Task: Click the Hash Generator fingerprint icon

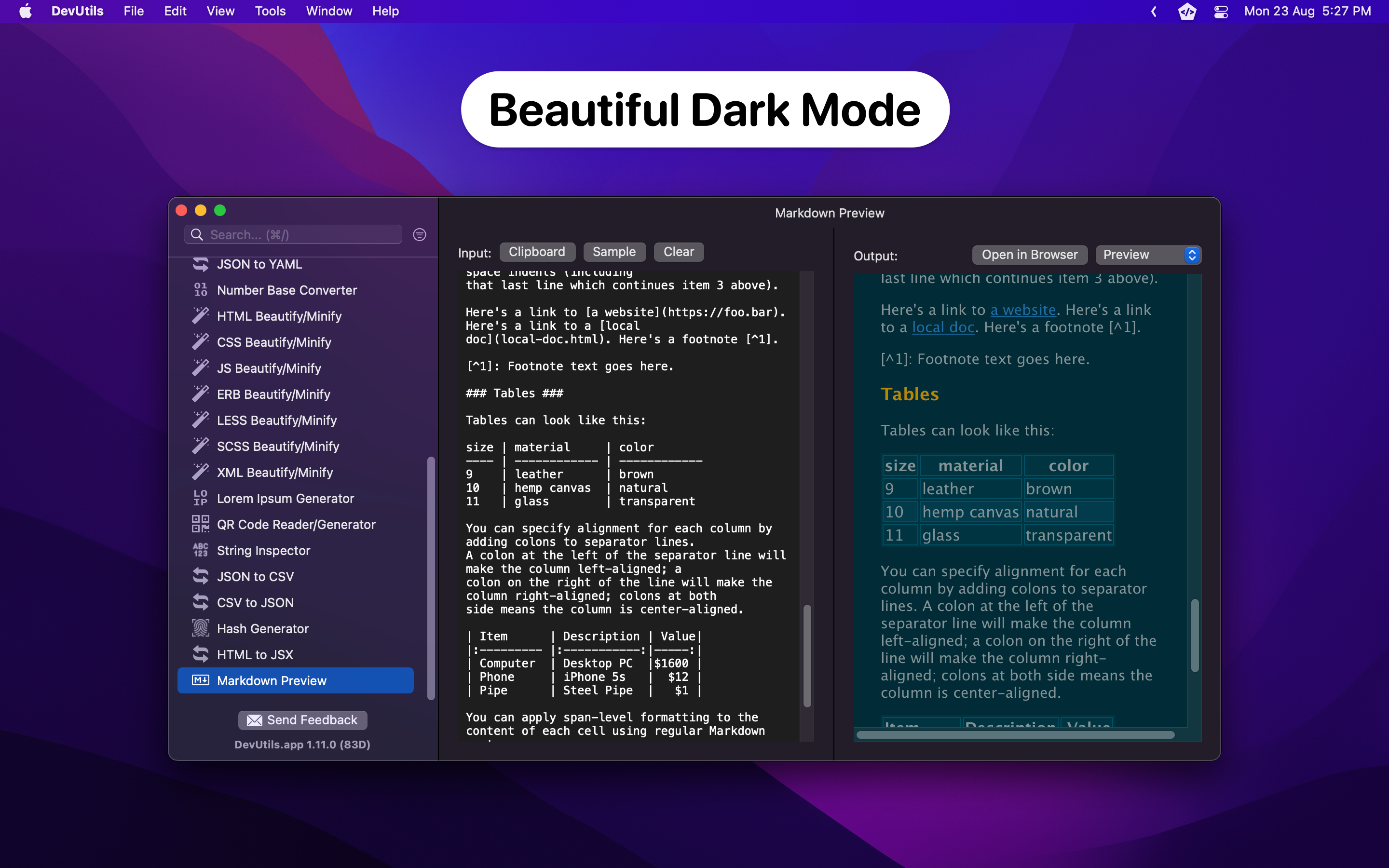Action: click(x=200, y=629)
